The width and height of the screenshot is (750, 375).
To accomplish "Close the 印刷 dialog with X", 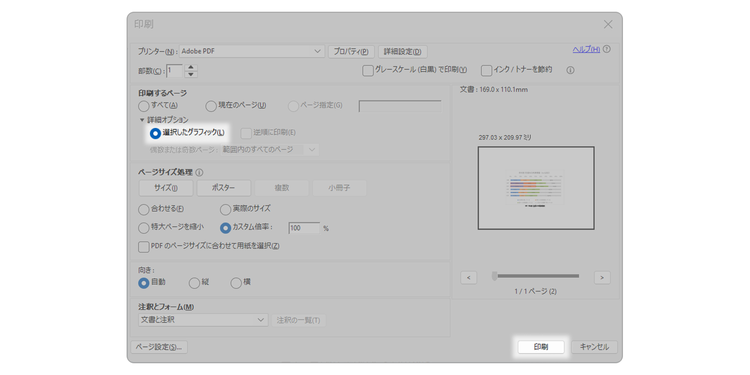I will click(x=608, y=24).
